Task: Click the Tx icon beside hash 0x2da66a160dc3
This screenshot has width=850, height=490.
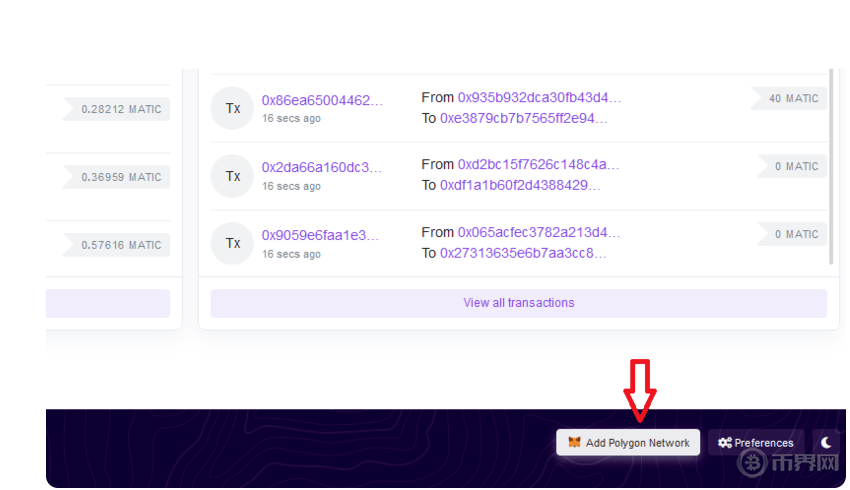Action: [x=232, y=176]
